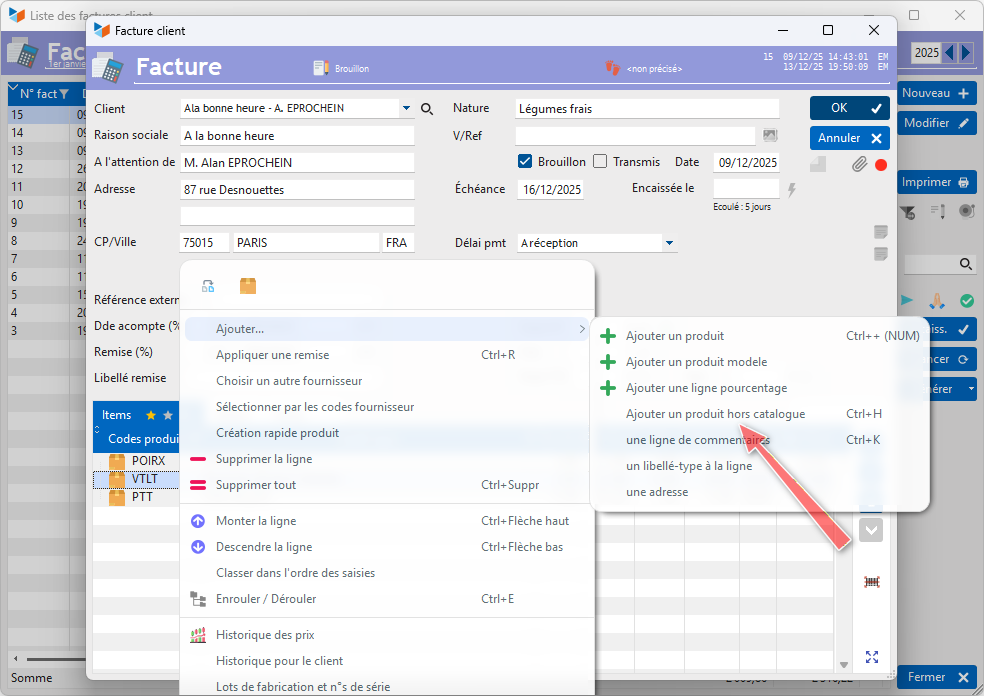Select Ajouter un produit hors catalogue

point(714,414)
